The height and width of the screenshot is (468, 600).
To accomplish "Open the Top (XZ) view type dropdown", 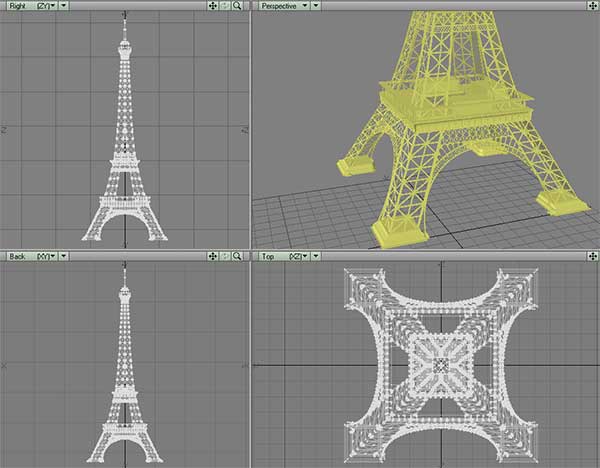I will tap(284, 256).
